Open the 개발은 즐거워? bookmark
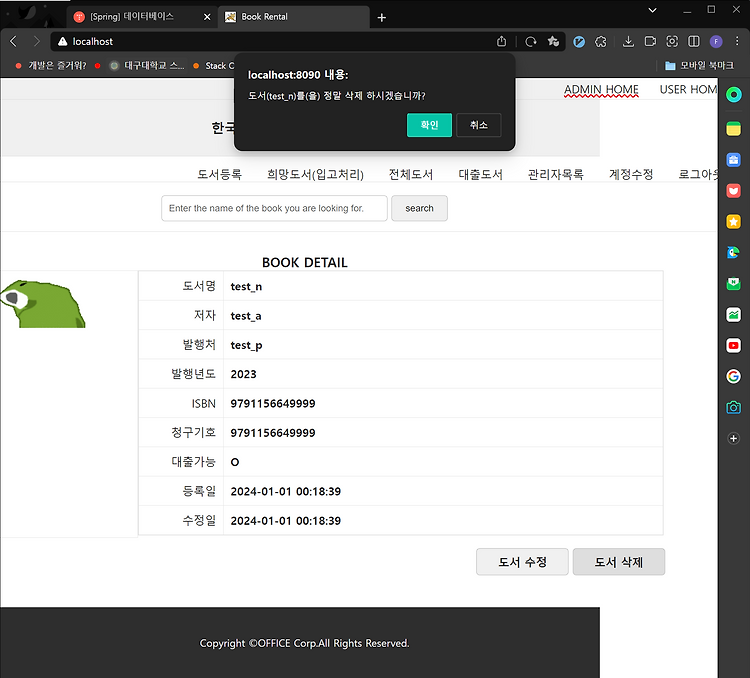 (x=51, y=66)
